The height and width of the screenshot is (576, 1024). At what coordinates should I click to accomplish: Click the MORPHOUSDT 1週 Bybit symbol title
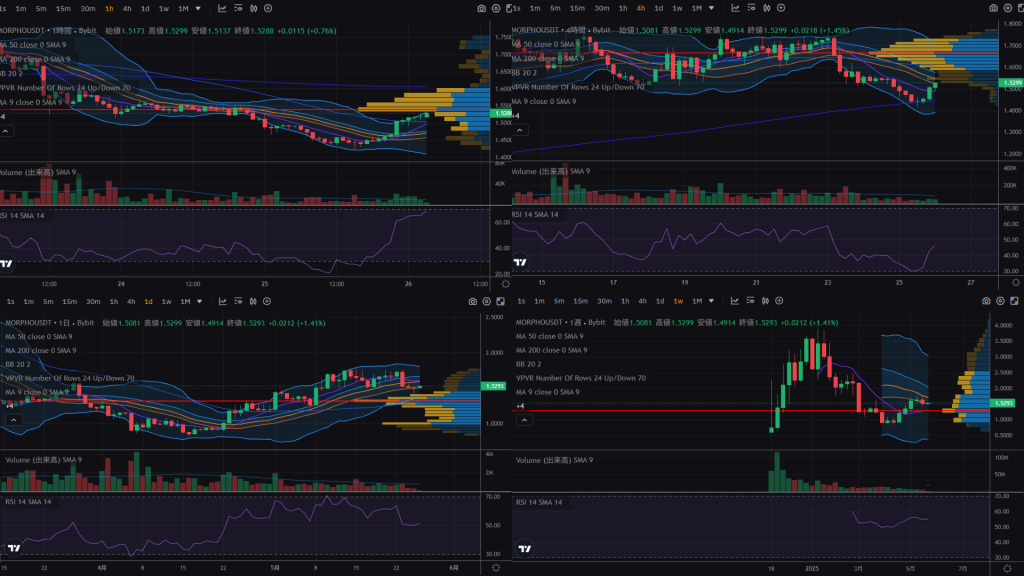coord(560,322)
